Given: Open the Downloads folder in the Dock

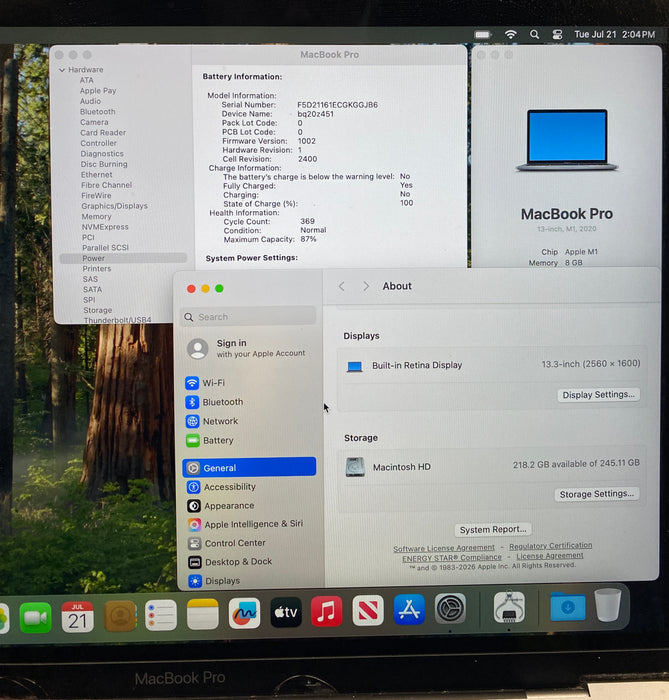Looking at the screenshot, I should [x=568, y=606].
